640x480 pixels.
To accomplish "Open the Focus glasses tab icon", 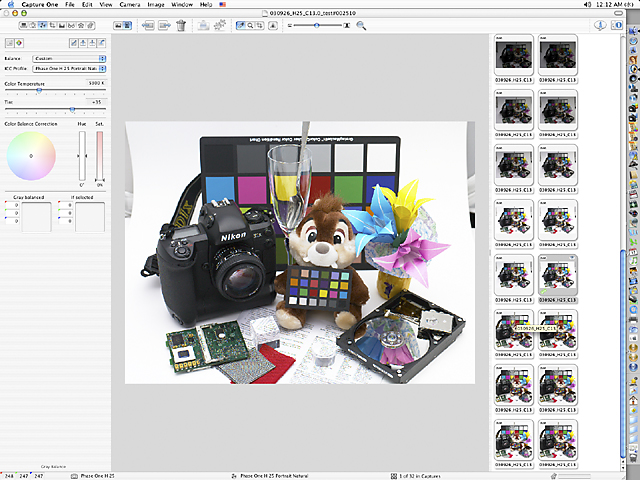I will click(71, 25).
